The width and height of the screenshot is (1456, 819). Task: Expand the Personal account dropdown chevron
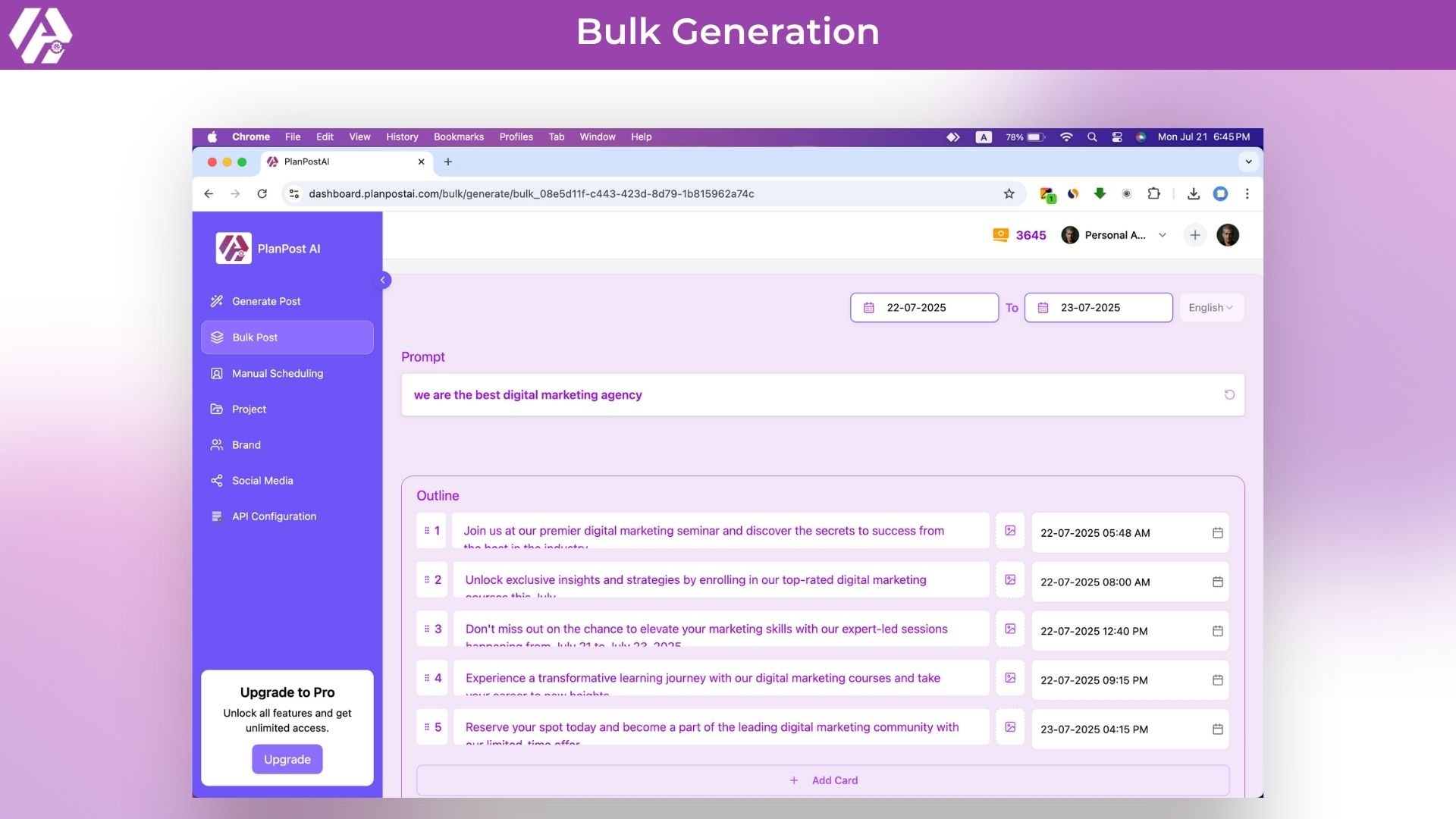coord(1162,235)
